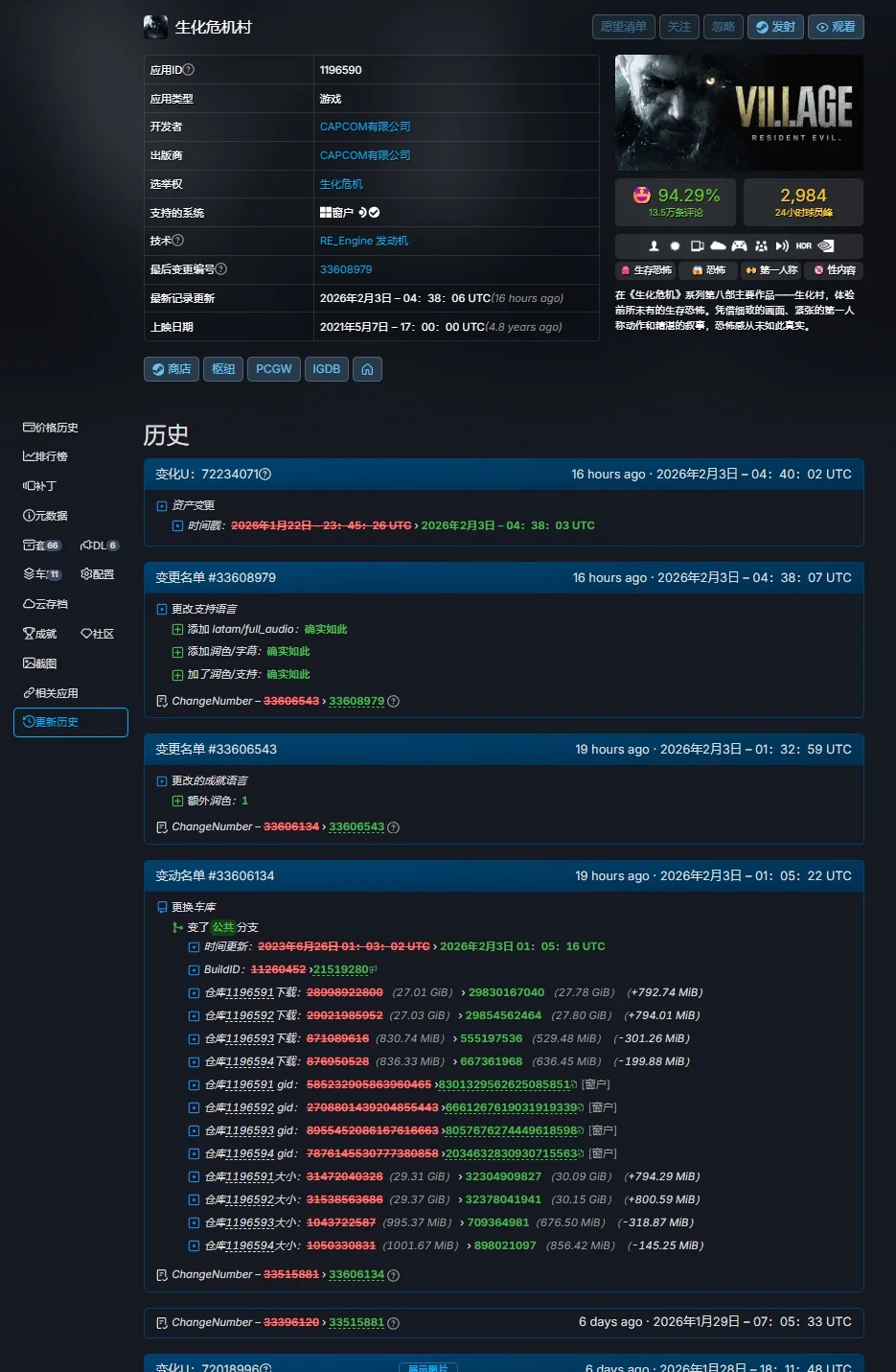Open the PCGW link button

pyautogui.click(x=273, y=369)
